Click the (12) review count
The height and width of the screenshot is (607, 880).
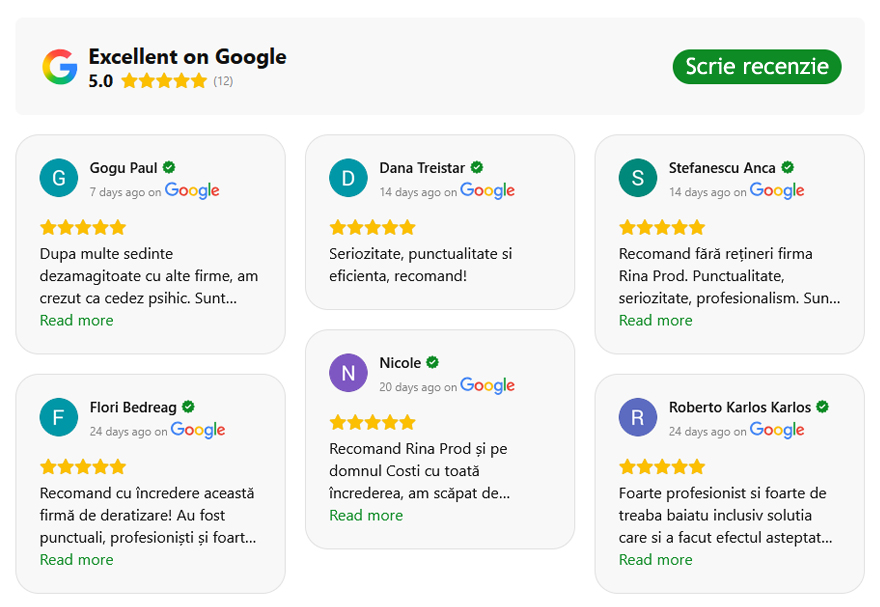223,81
